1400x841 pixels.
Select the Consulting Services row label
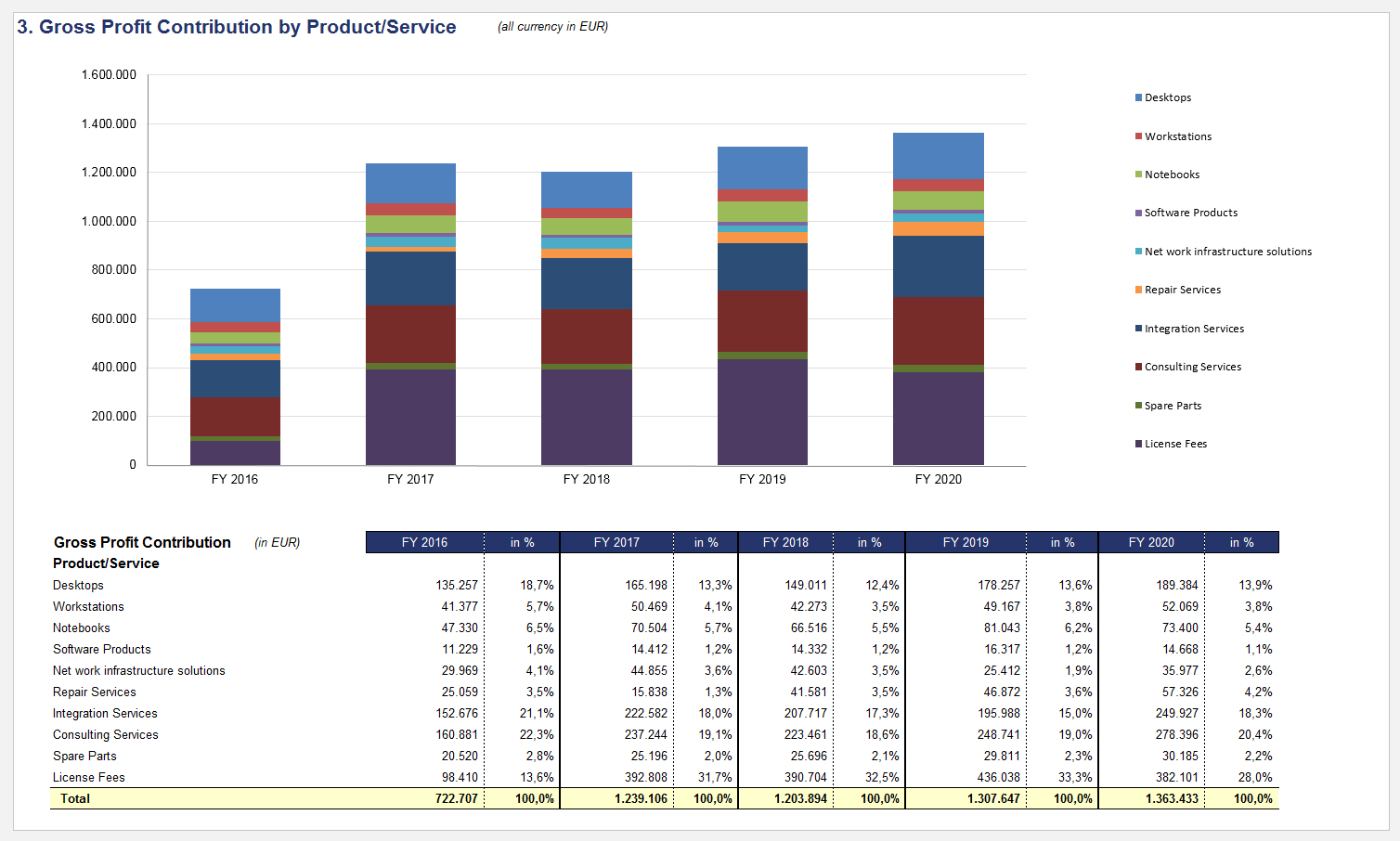105,734
